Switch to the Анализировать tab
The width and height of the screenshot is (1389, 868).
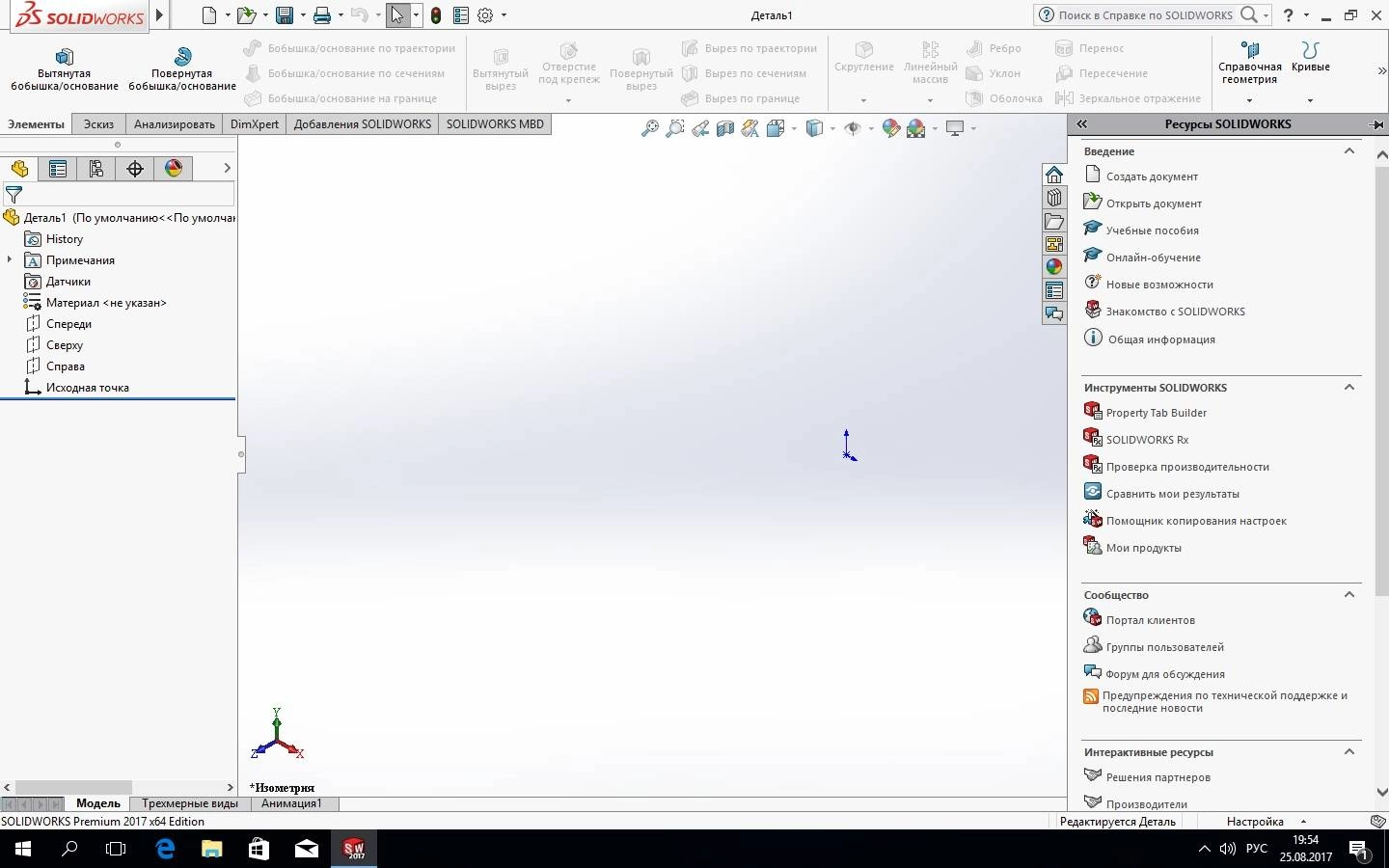(175, 124)
